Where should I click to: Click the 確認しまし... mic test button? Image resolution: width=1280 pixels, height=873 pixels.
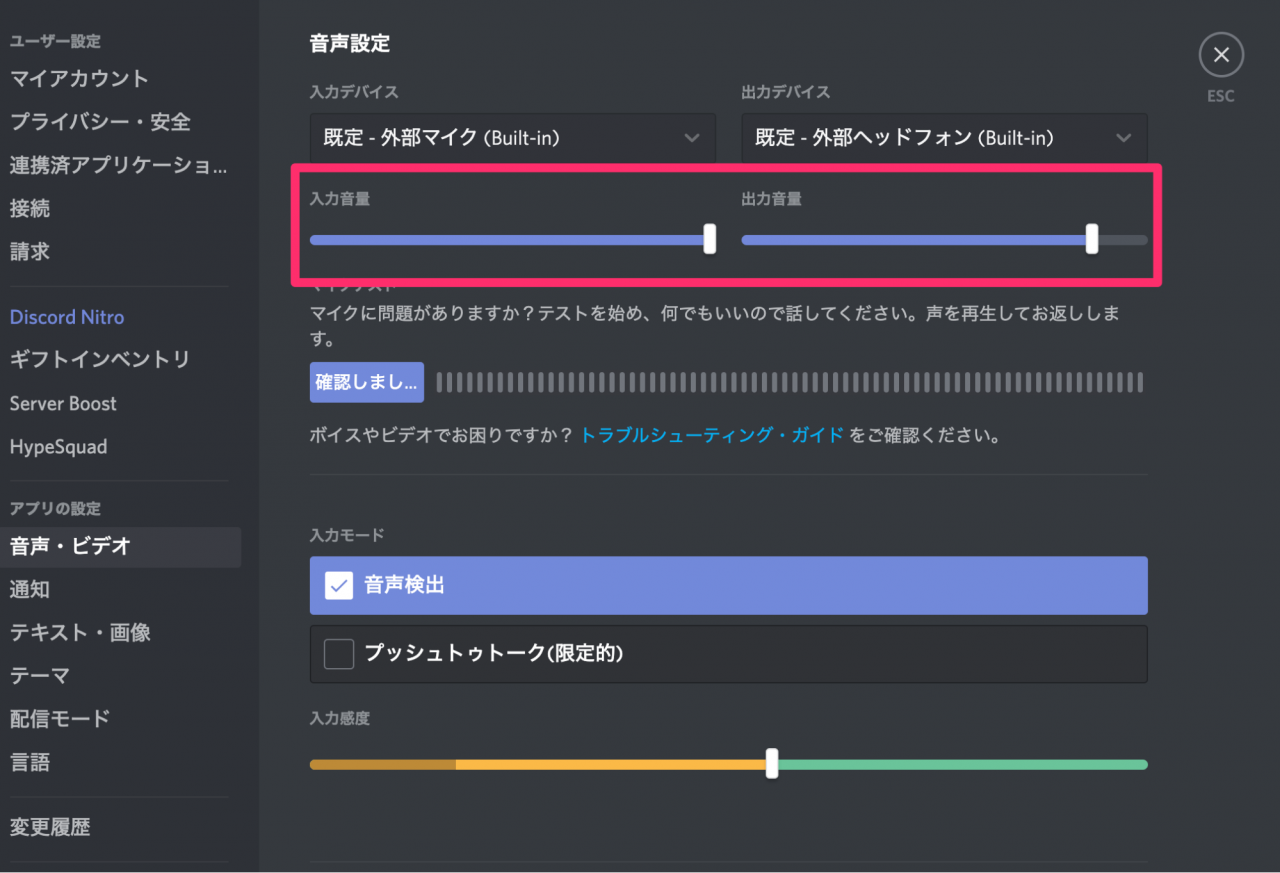tap(367, 382)
